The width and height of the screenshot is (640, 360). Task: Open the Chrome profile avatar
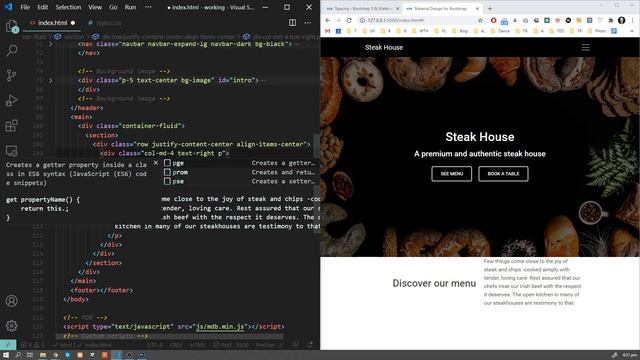pos(622,20)
